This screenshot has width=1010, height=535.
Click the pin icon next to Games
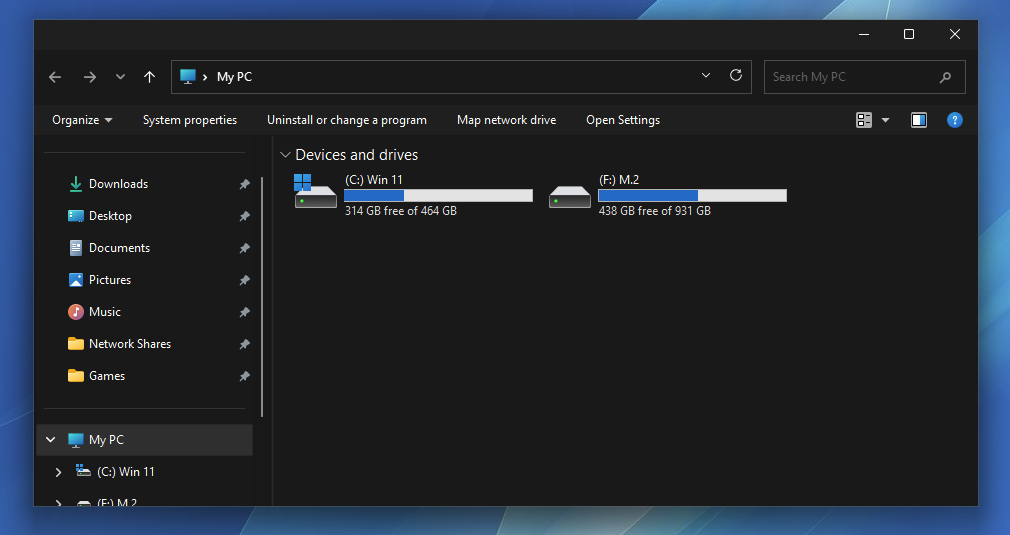[x=244, y=376]
